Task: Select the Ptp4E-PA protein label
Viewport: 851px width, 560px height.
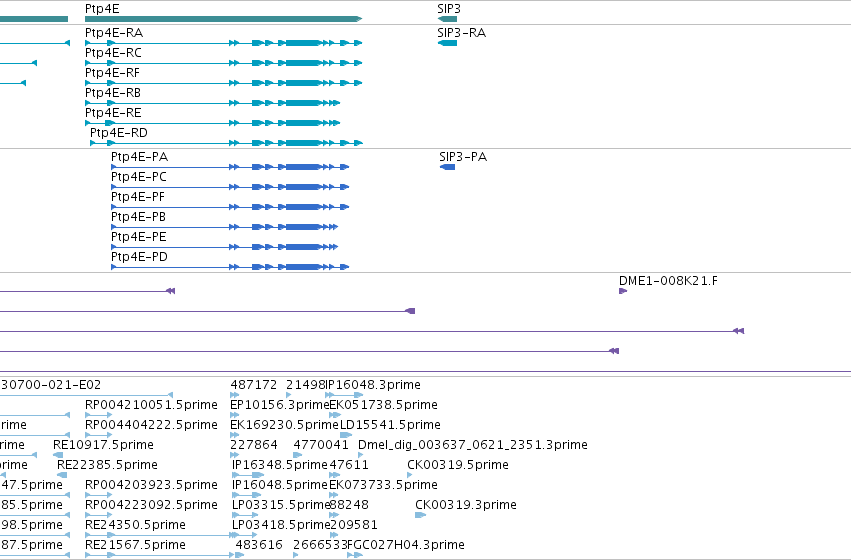Action: click(139, 157)
